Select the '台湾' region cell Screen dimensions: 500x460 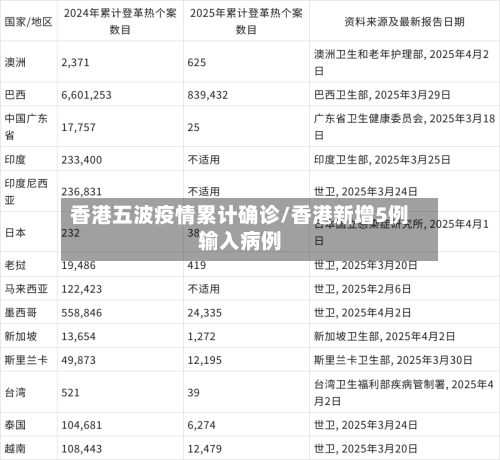coord(15,392)
